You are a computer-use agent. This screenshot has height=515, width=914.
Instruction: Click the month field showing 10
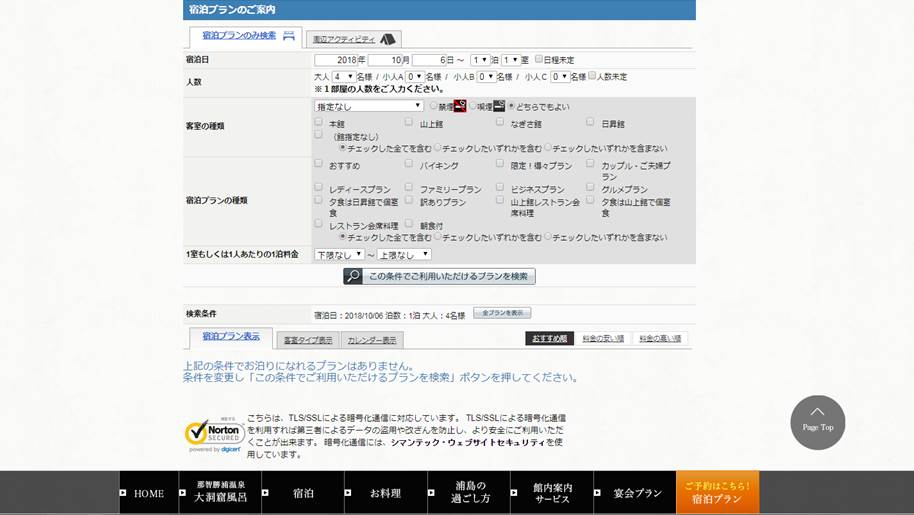[x=385, y=59]
